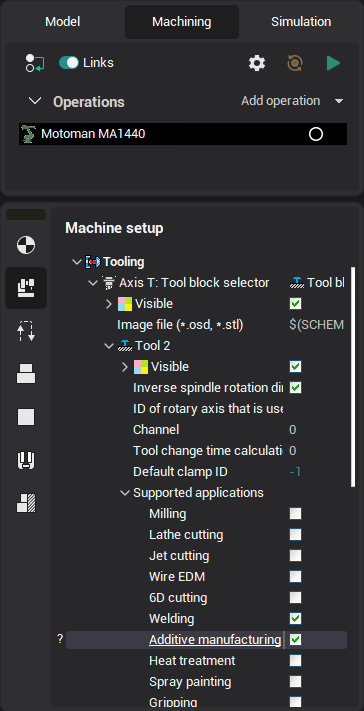Uncheck Visible under Tool 2
Screen dimensions: 364x711
click(296, 367)
